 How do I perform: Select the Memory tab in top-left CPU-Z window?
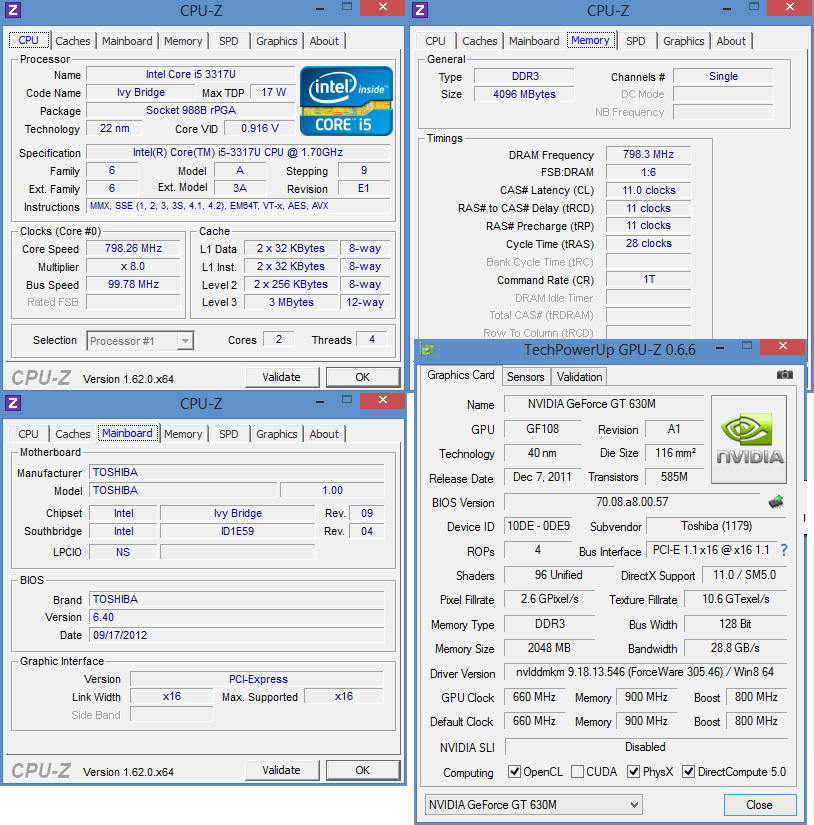coord(183,41)
